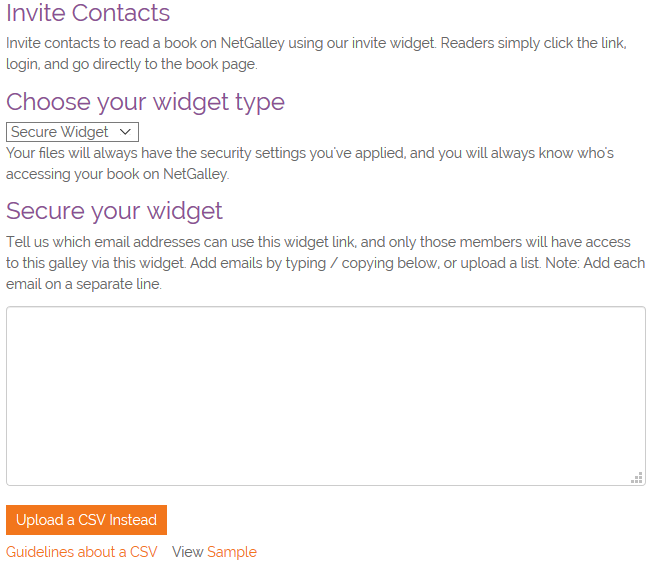This screenshot has height=571, width=667.
Task: Click the 'login, and go directly' text line
Action: coord(132,65)
